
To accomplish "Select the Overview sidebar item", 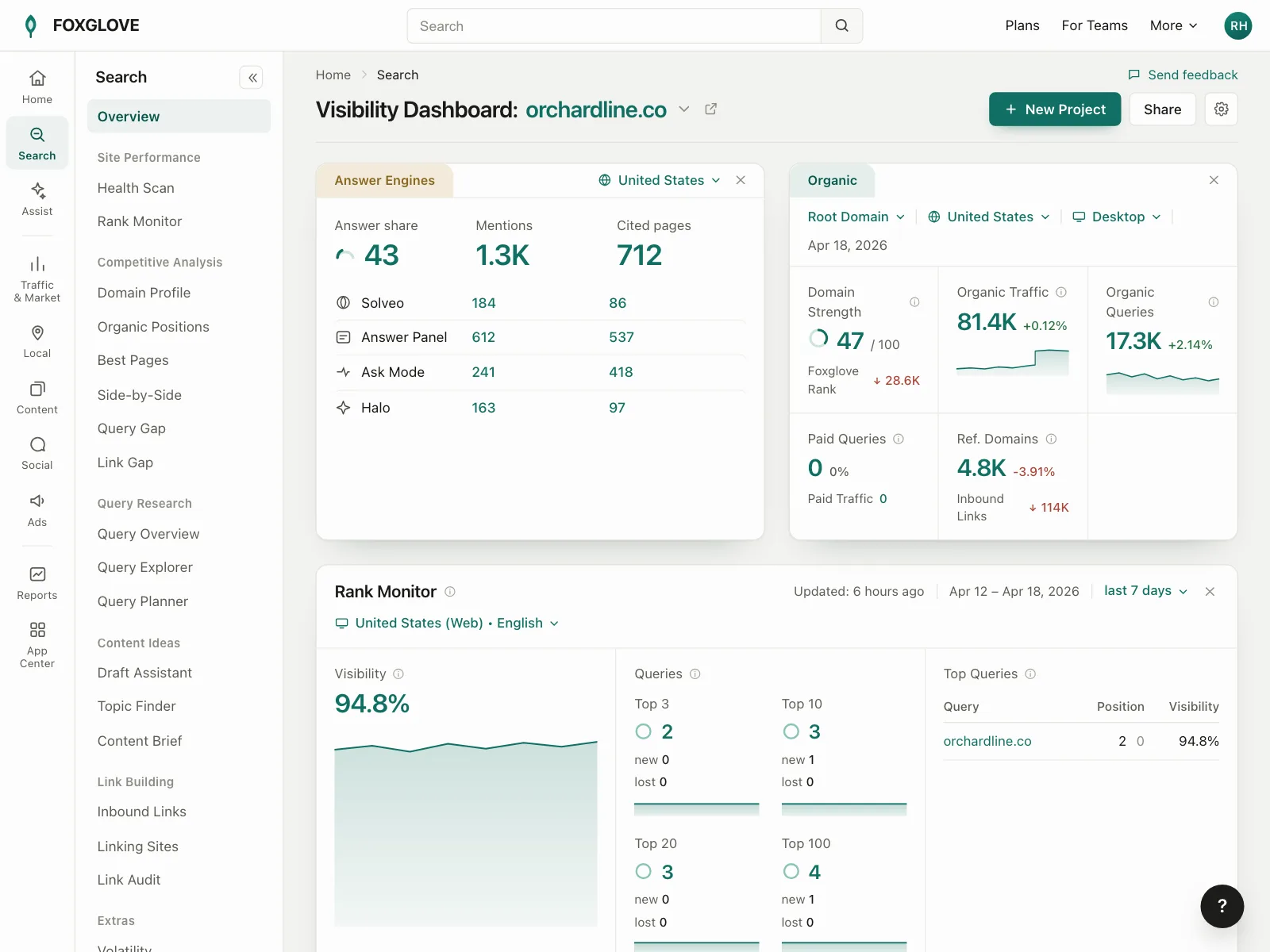I will (179, 117).
